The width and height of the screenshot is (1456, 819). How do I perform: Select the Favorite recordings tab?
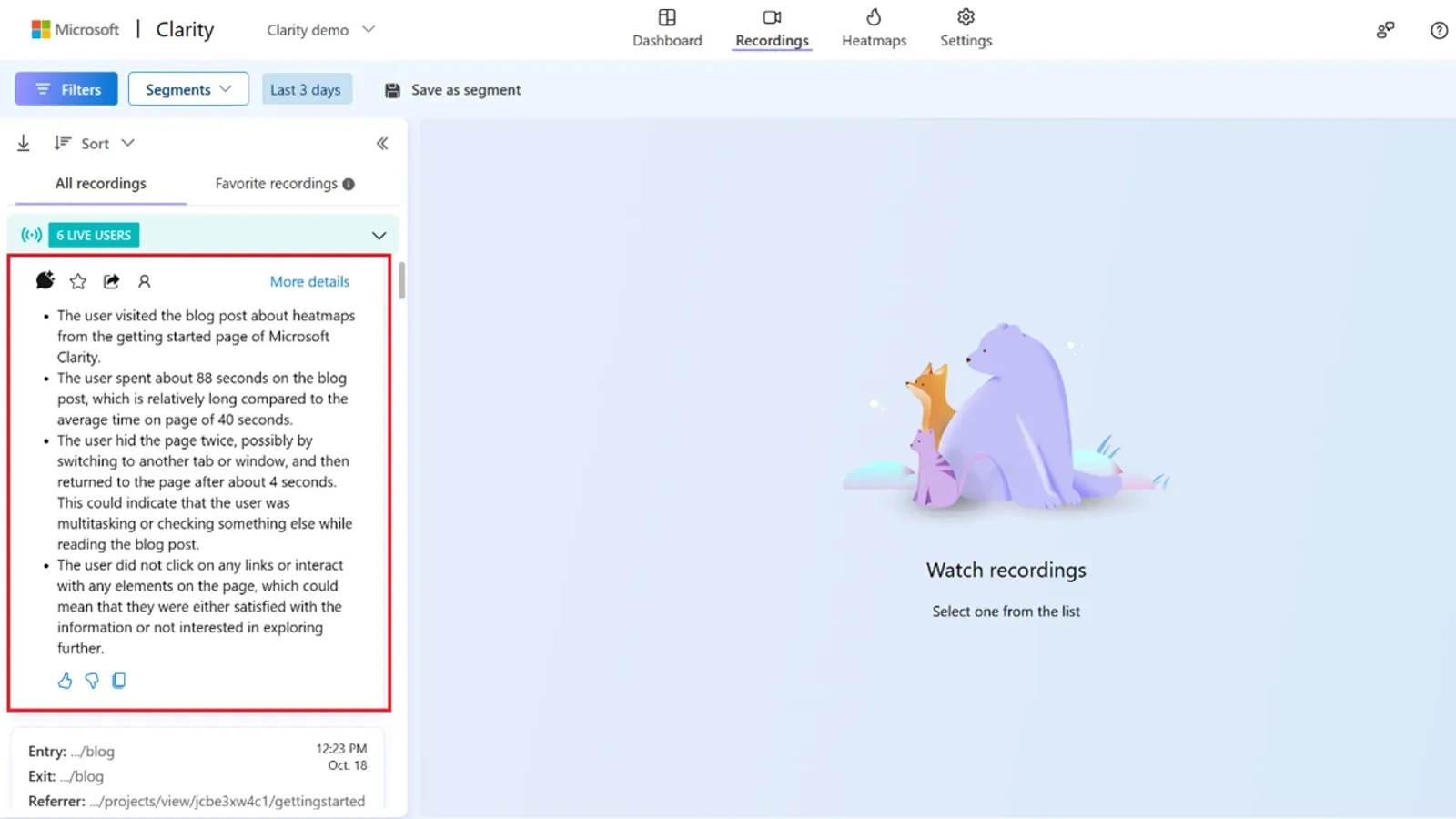point(284,183)
